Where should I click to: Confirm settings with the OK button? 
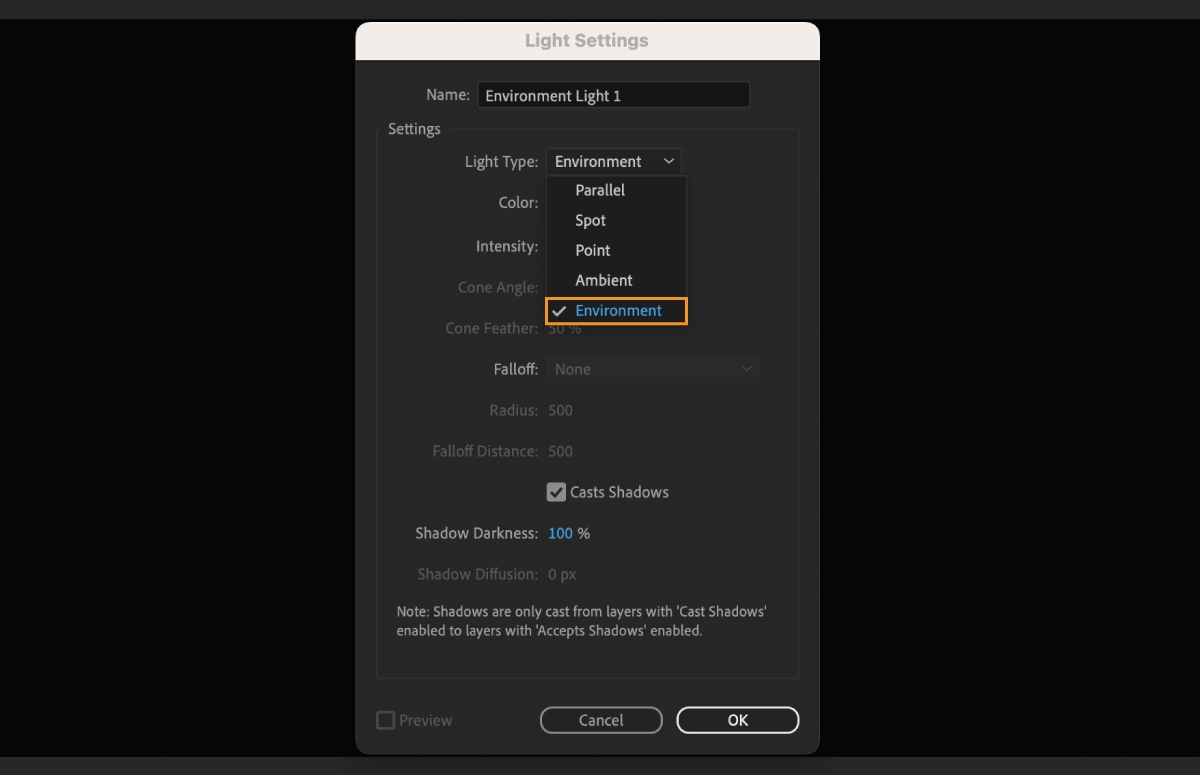pyautogui.click(x=737, y=720)
